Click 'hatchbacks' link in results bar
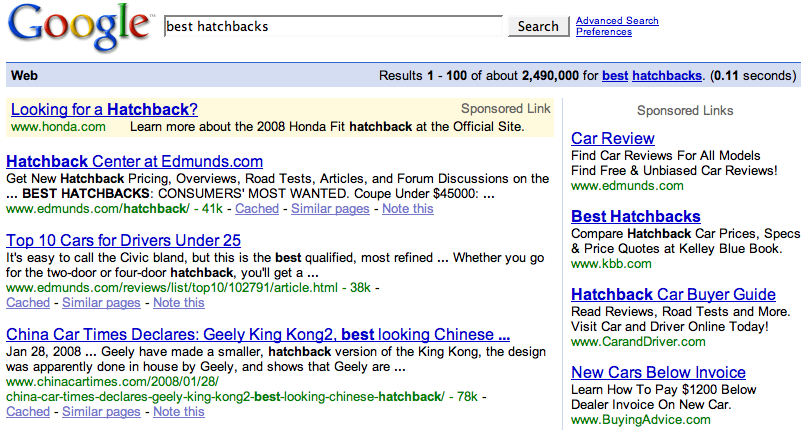The width and height of the screenshot is (803, 430). [667, 76]
